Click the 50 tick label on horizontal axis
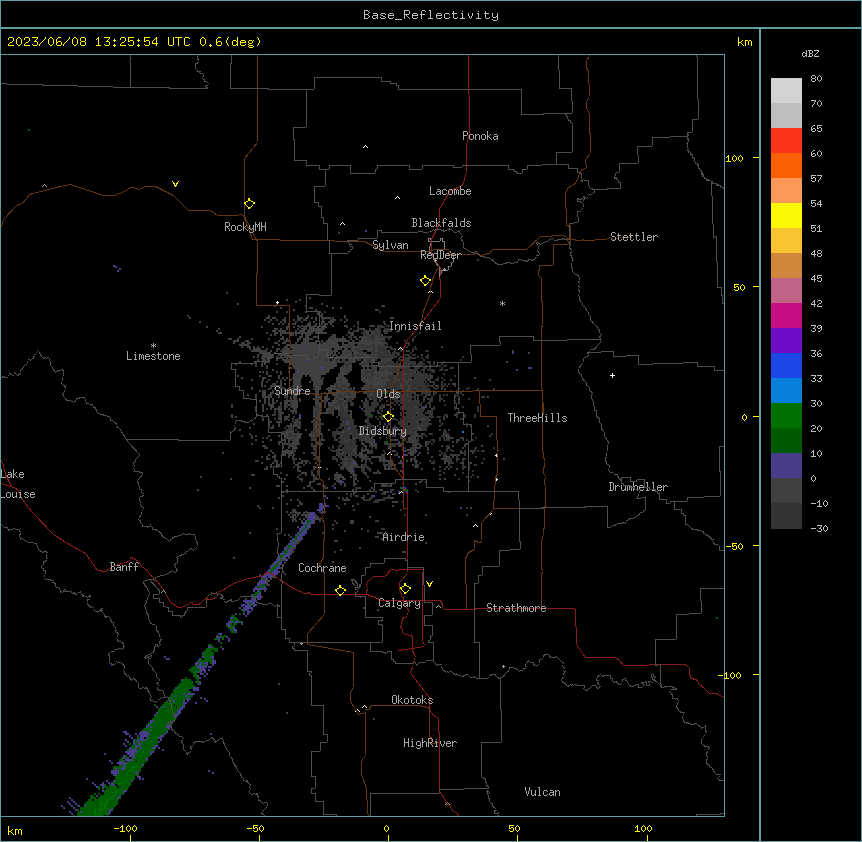The height and width of the screenshot is (842, 862). (514, 828)
